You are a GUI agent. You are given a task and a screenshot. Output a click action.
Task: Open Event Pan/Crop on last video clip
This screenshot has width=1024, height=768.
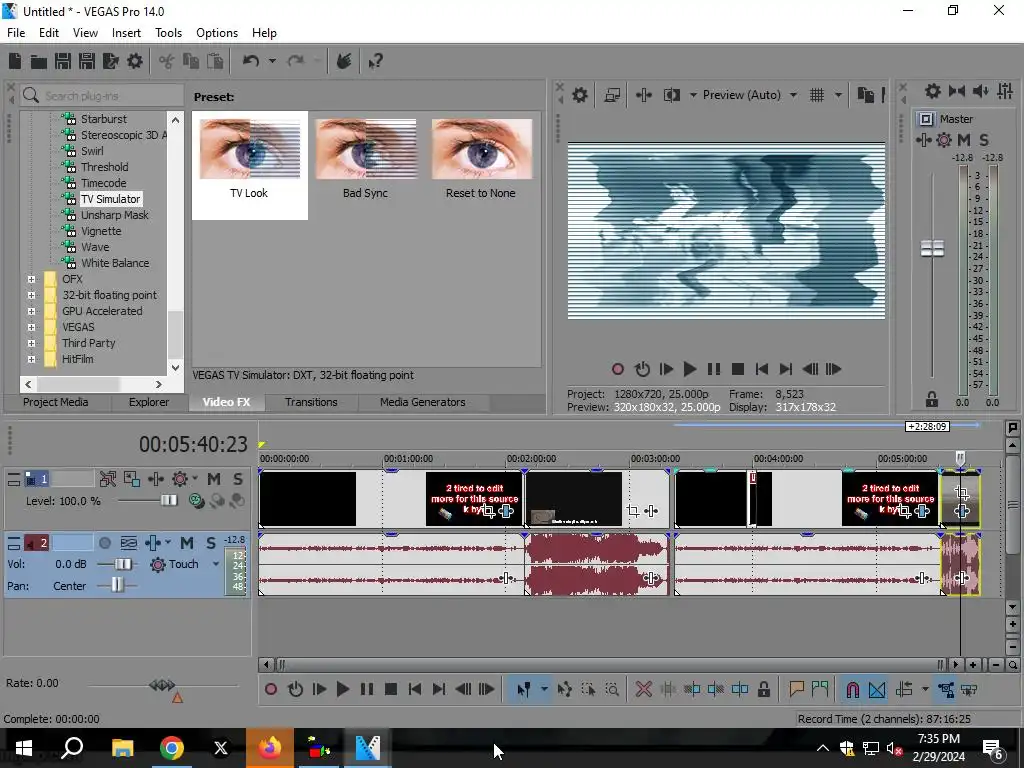[x=961, y=492]
